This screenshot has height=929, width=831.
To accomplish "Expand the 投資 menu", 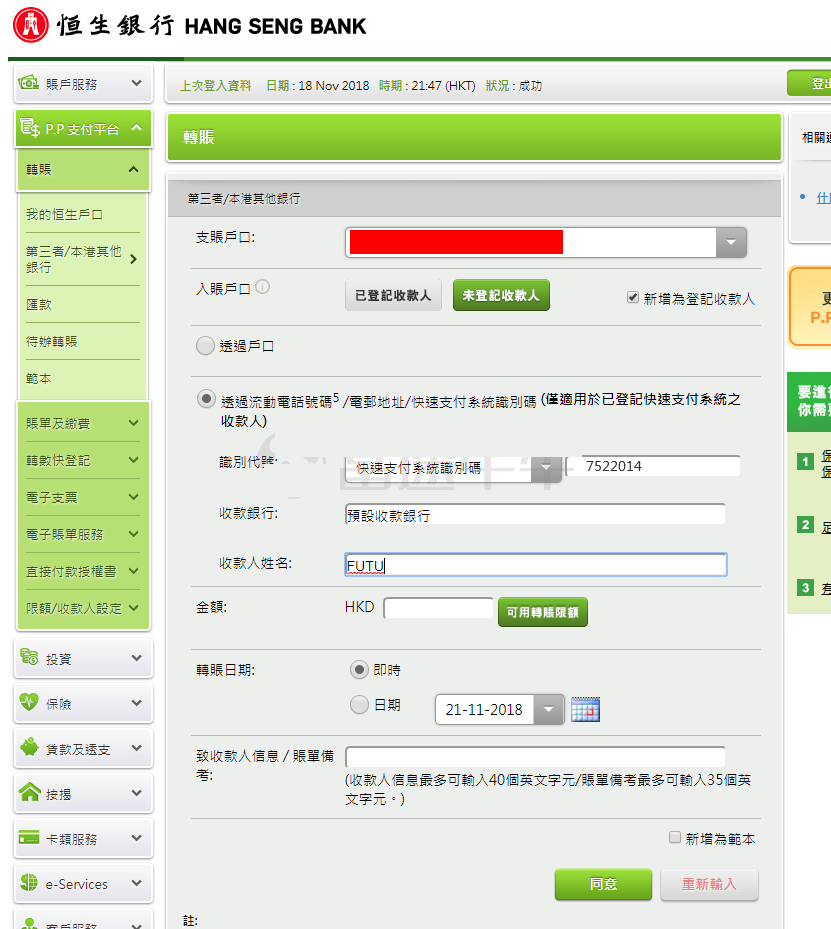I will point(83,658).
